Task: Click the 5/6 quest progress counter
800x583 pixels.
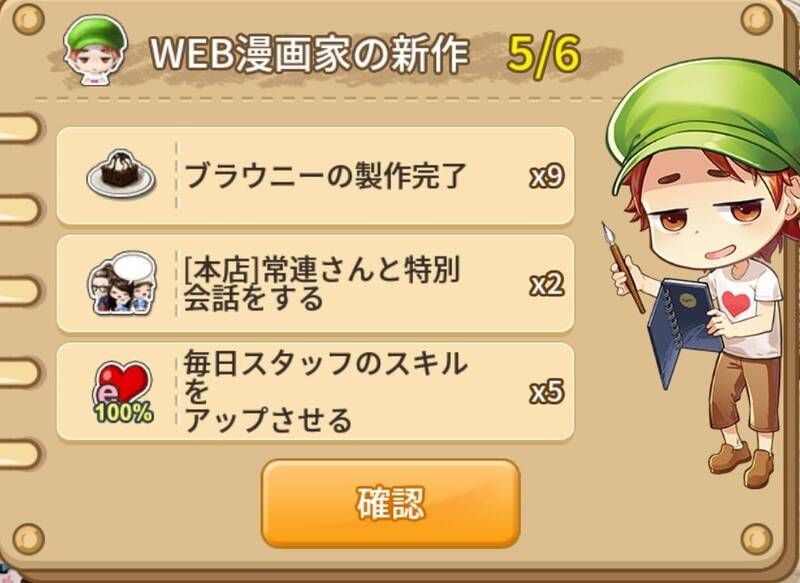Action: tap(544, 54)
